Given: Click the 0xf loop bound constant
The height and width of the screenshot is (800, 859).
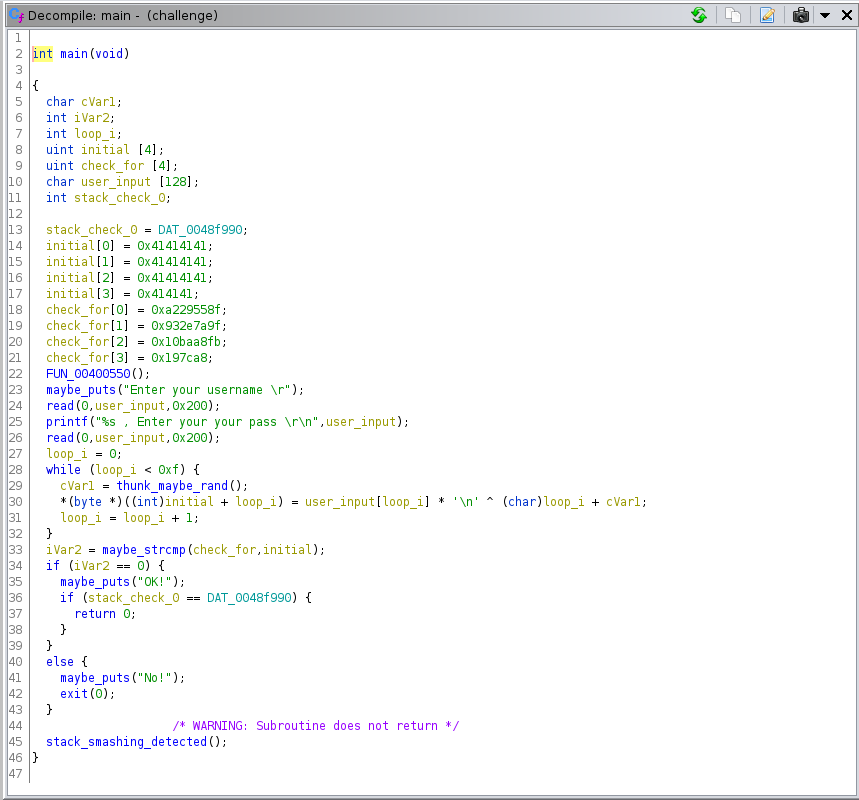Looking at the screenshot, I should tap(168, 470).
